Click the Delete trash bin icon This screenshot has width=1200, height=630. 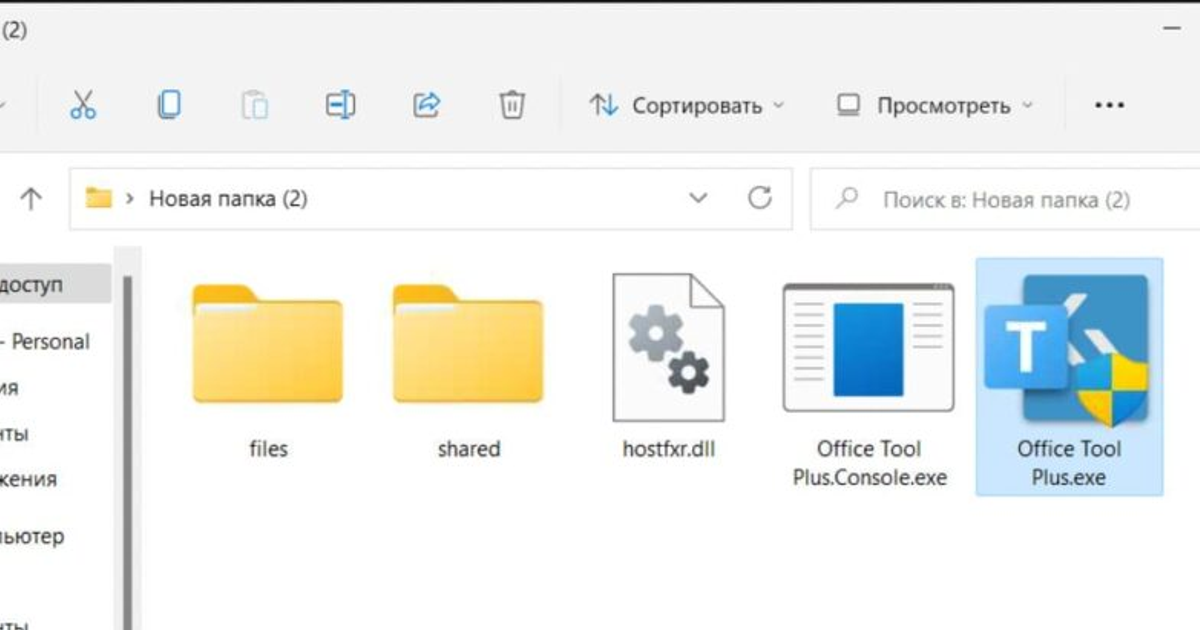click(x=512, y=105)
